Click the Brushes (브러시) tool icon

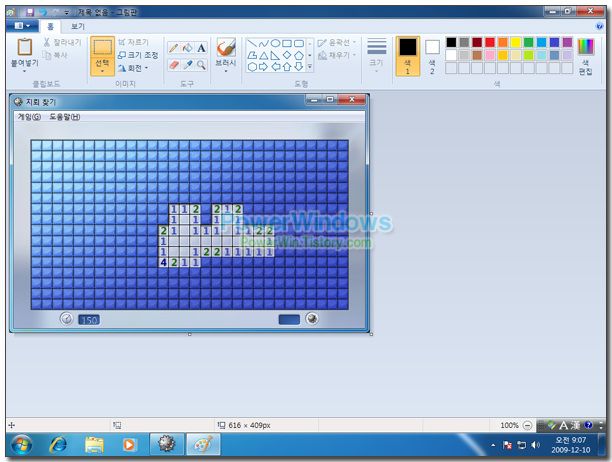(226, 48)
